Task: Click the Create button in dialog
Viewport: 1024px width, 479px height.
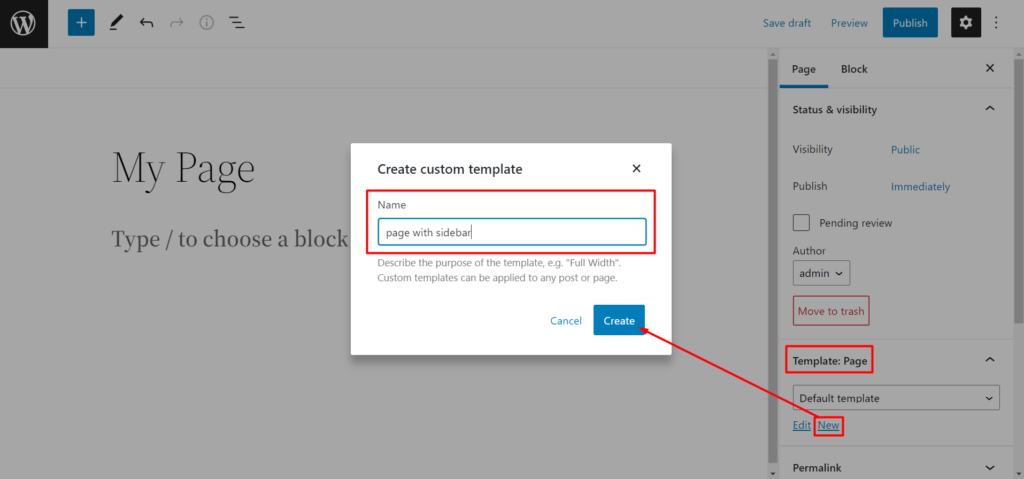Action: coord(618,320)
